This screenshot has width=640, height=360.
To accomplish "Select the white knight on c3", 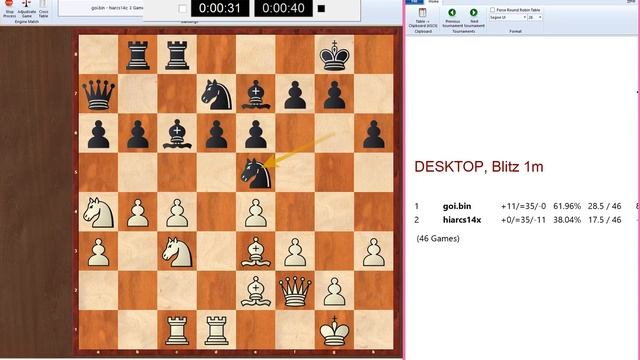I will click(177, 252).
